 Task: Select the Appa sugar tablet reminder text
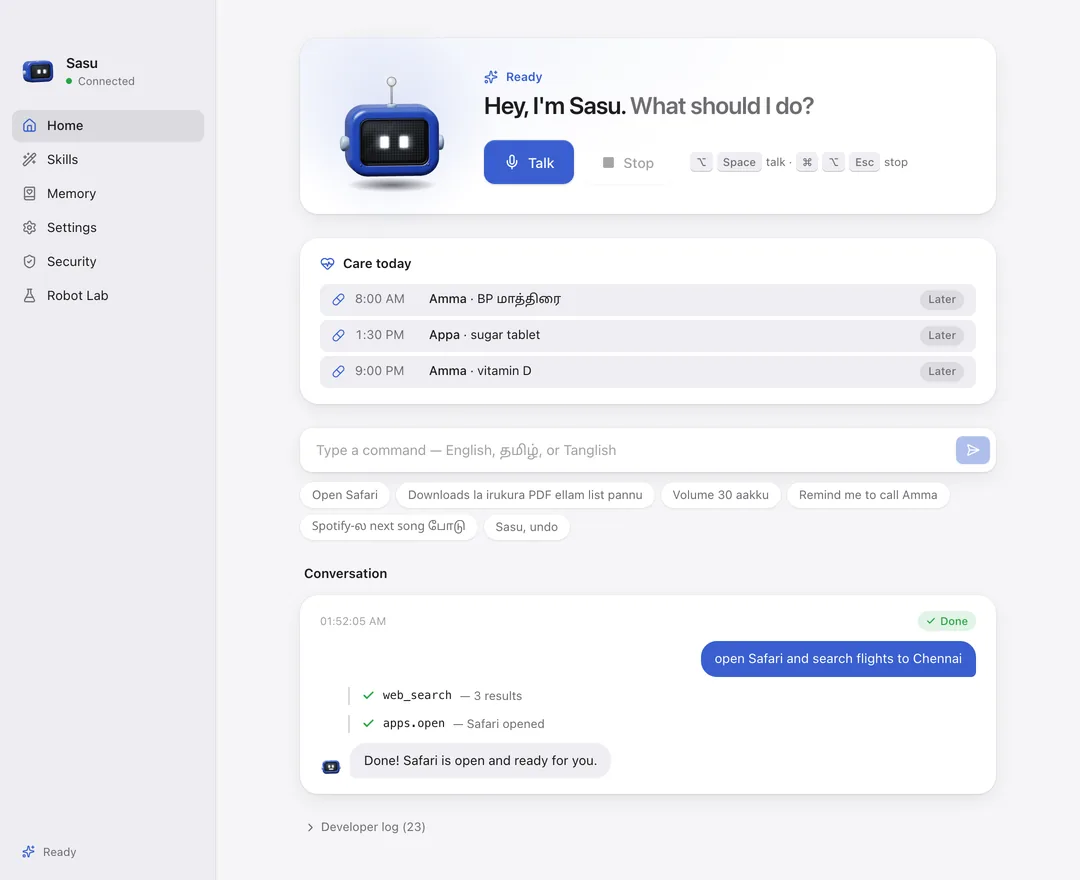[x=484, y=335]
